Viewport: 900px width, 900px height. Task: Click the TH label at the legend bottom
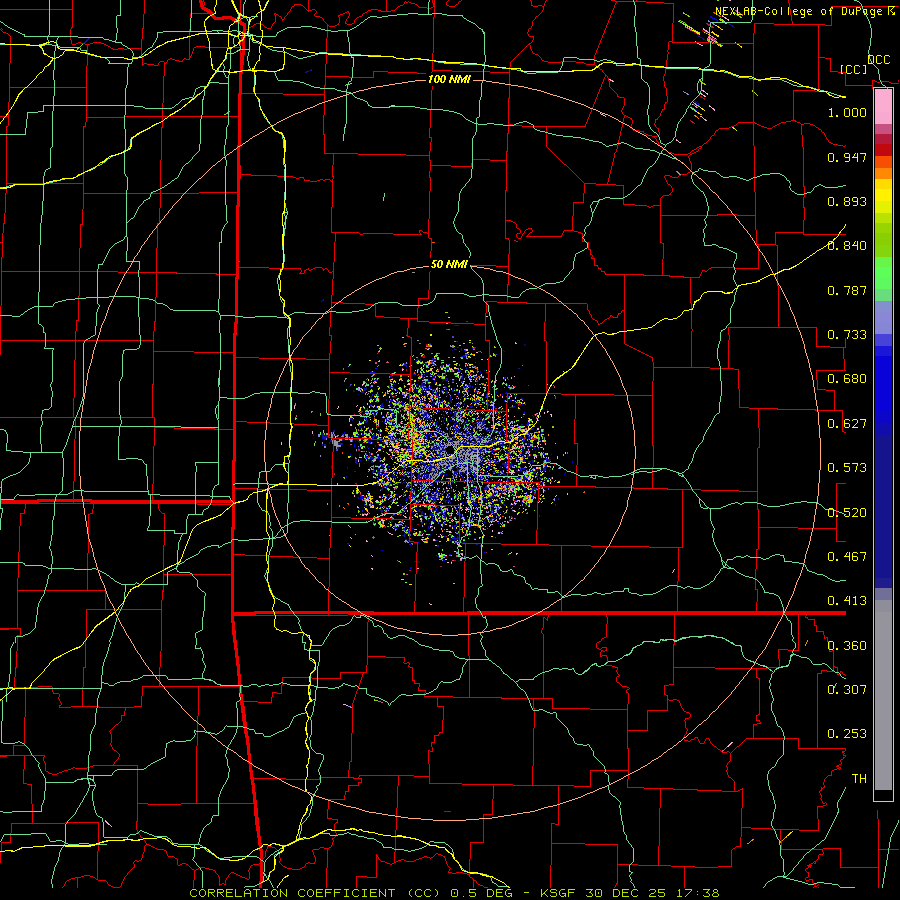pos(859,779)
